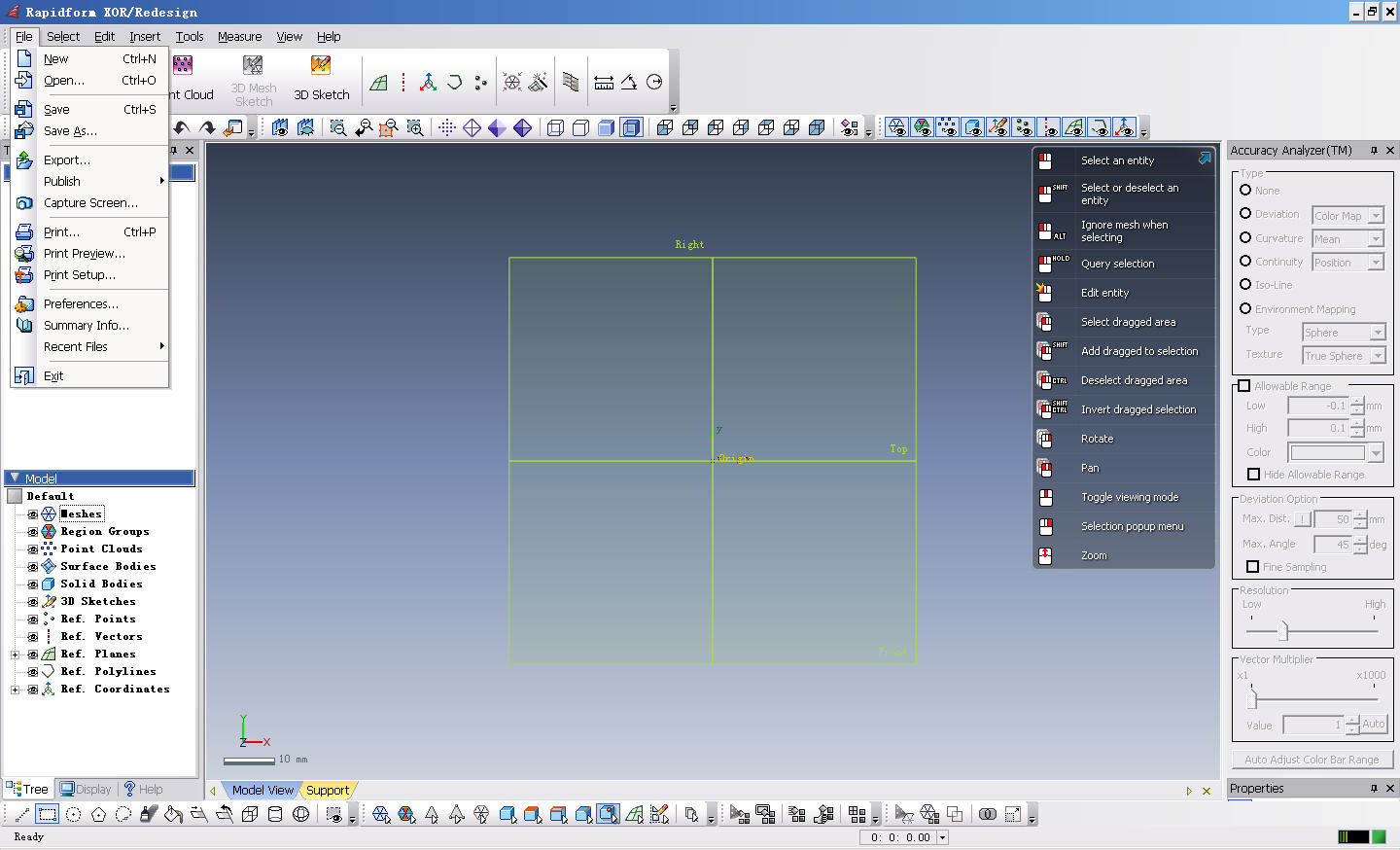Open the Mean curvature dropdown
The height and width of the screenshot is (850, 1400).
click(1376, 239)
